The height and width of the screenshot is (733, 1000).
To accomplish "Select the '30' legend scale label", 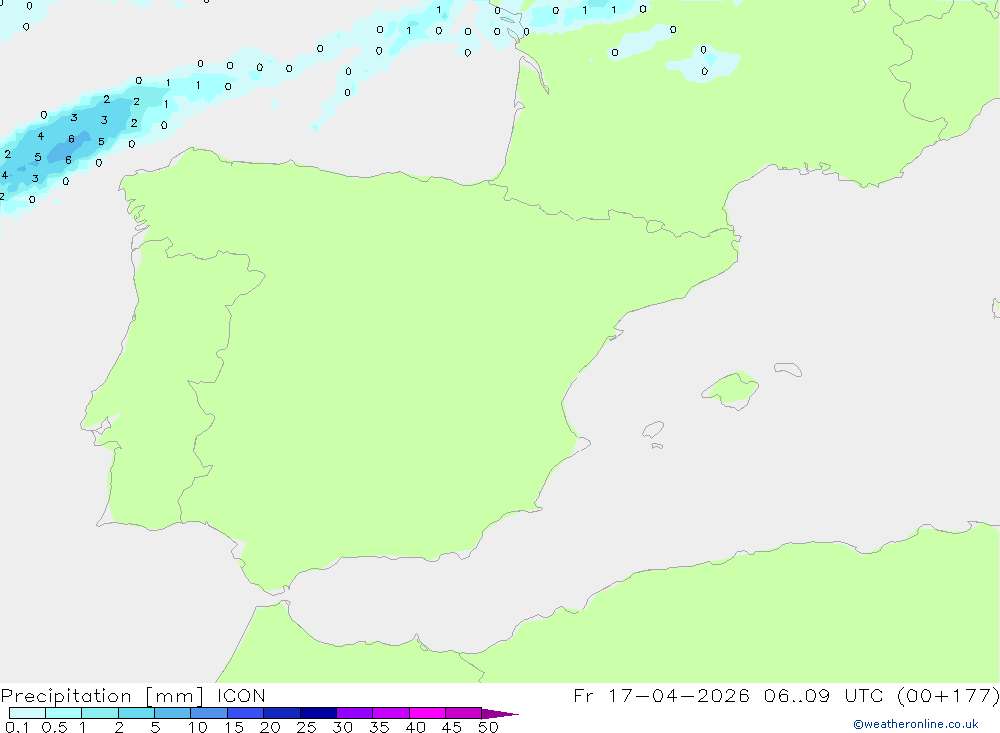I will 342,727.
